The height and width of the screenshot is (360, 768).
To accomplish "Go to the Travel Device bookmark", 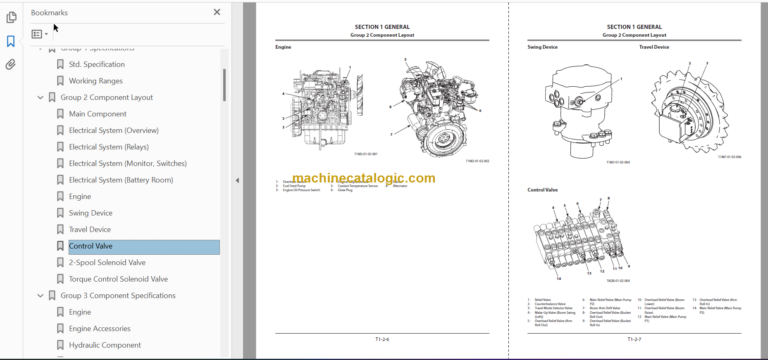I will tap(90, 229).
